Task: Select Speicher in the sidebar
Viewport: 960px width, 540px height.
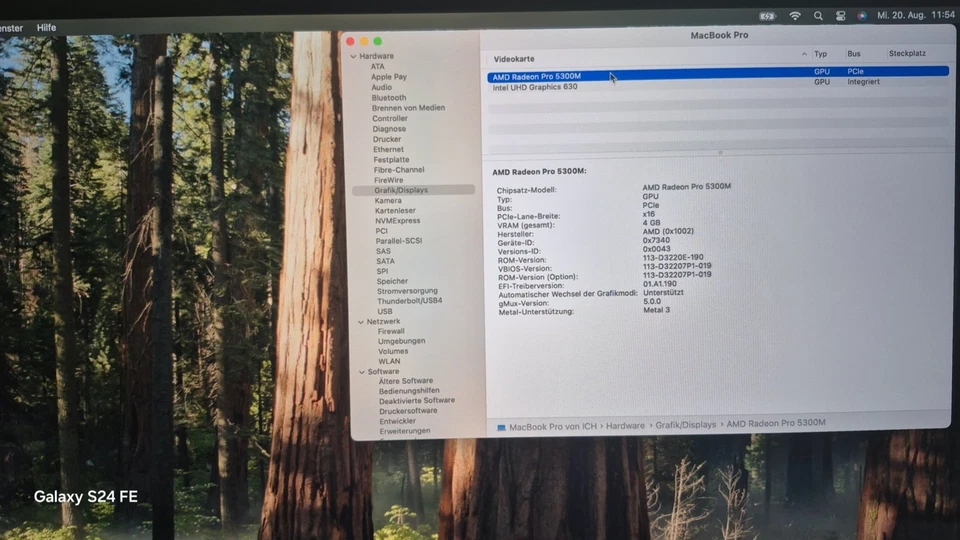Action: 392,282
